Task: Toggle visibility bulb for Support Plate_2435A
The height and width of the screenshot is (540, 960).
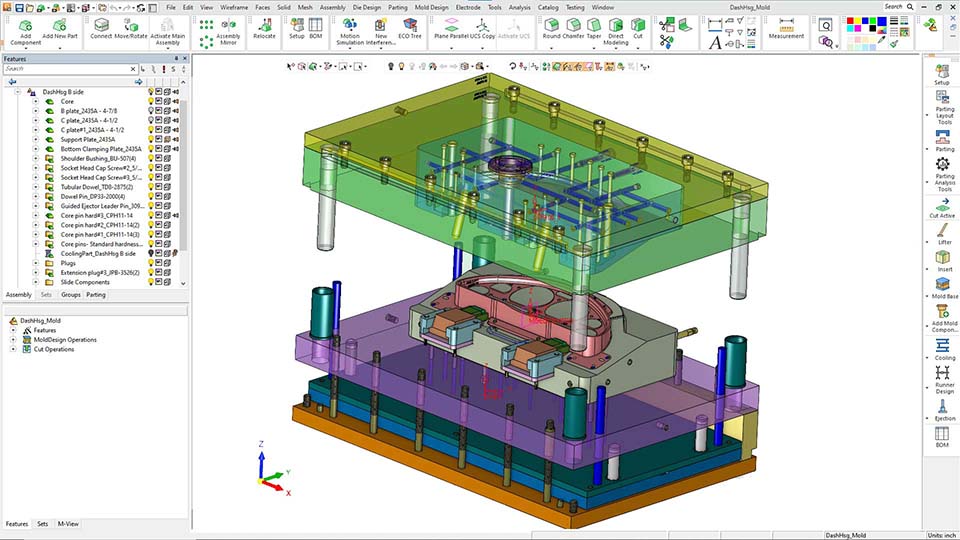Action: click(x=152, y=139)
